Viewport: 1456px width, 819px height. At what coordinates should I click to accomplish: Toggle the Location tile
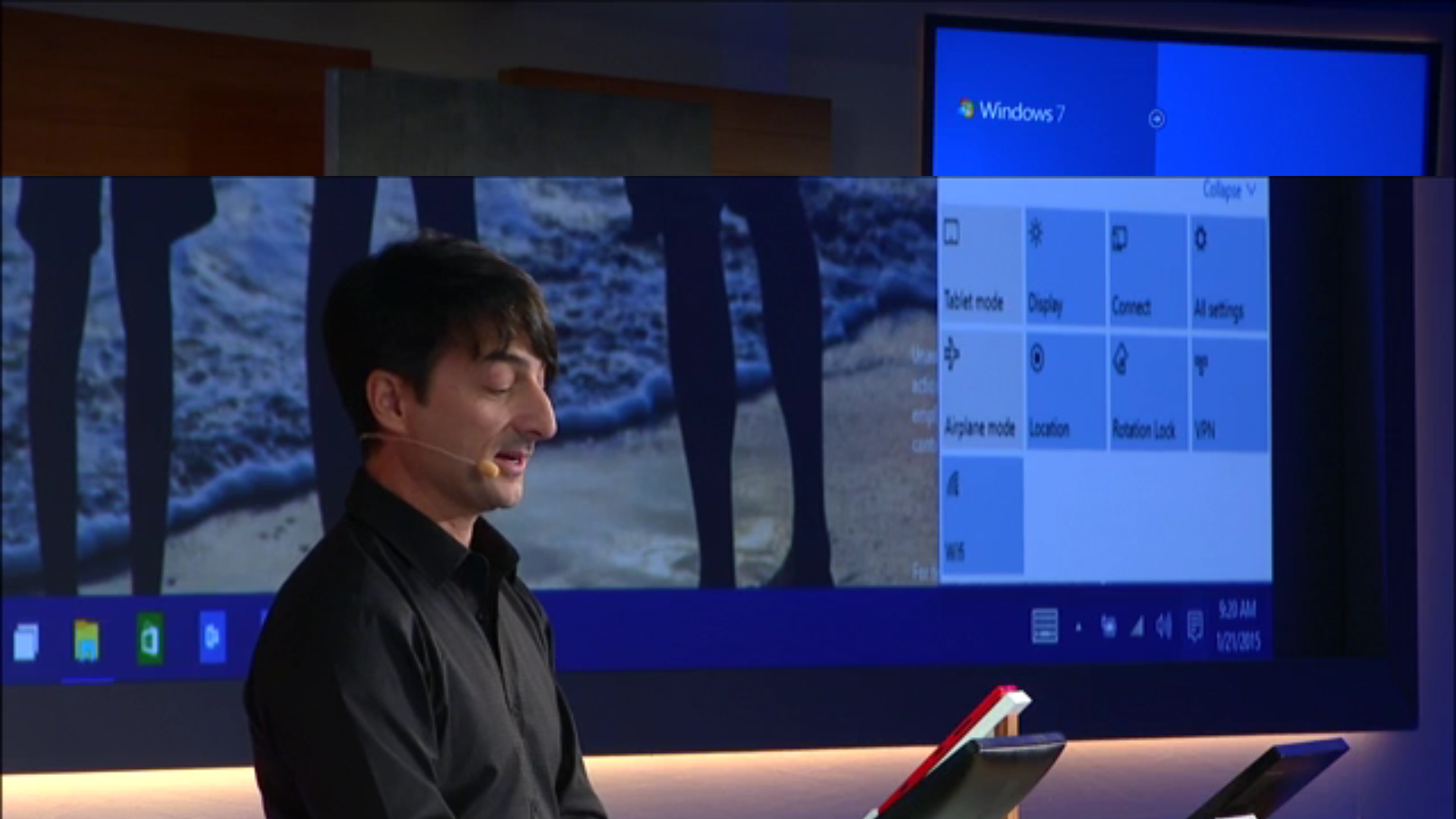pos(1065,392)
